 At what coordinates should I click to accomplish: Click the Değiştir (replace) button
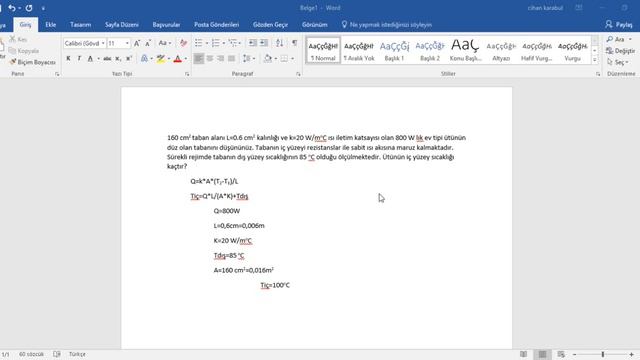[620, 51]
